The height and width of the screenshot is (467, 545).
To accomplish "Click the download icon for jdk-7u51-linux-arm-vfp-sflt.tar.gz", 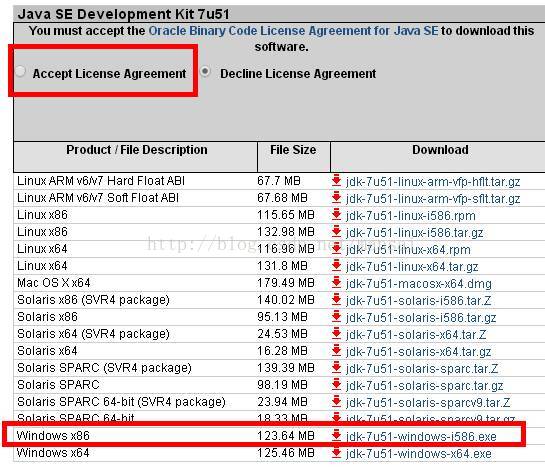I will [336, 198].
